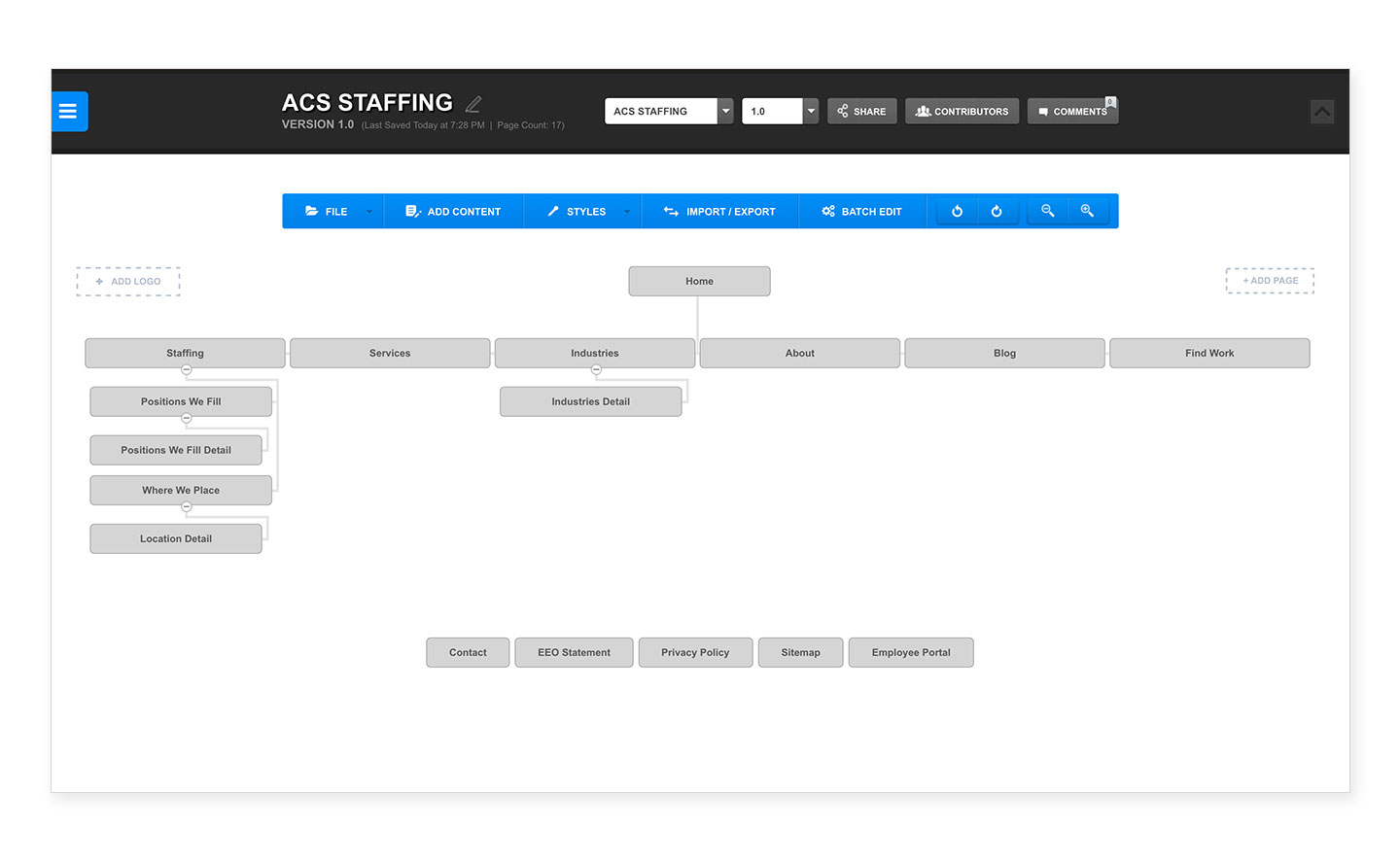Collapse children under Staffing node
Viewport: 1400px width, 862px height.
coord(187,370)
